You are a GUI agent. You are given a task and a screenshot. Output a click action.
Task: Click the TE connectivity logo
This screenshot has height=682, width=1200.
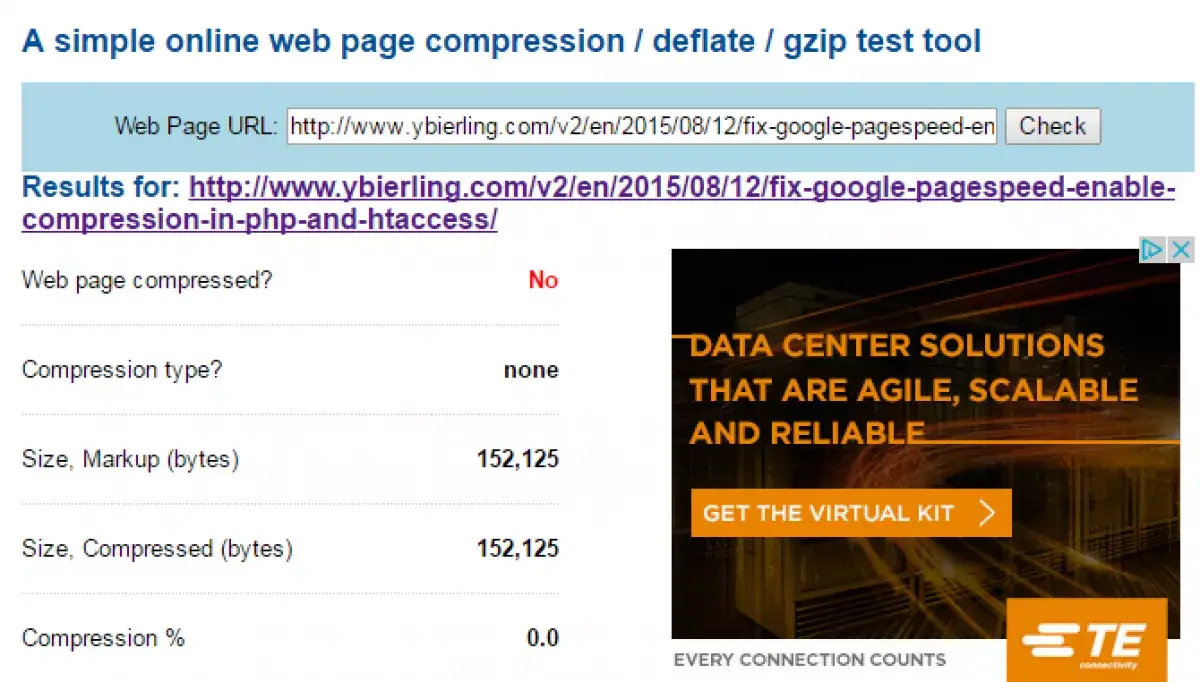[x=1087, y=640]
